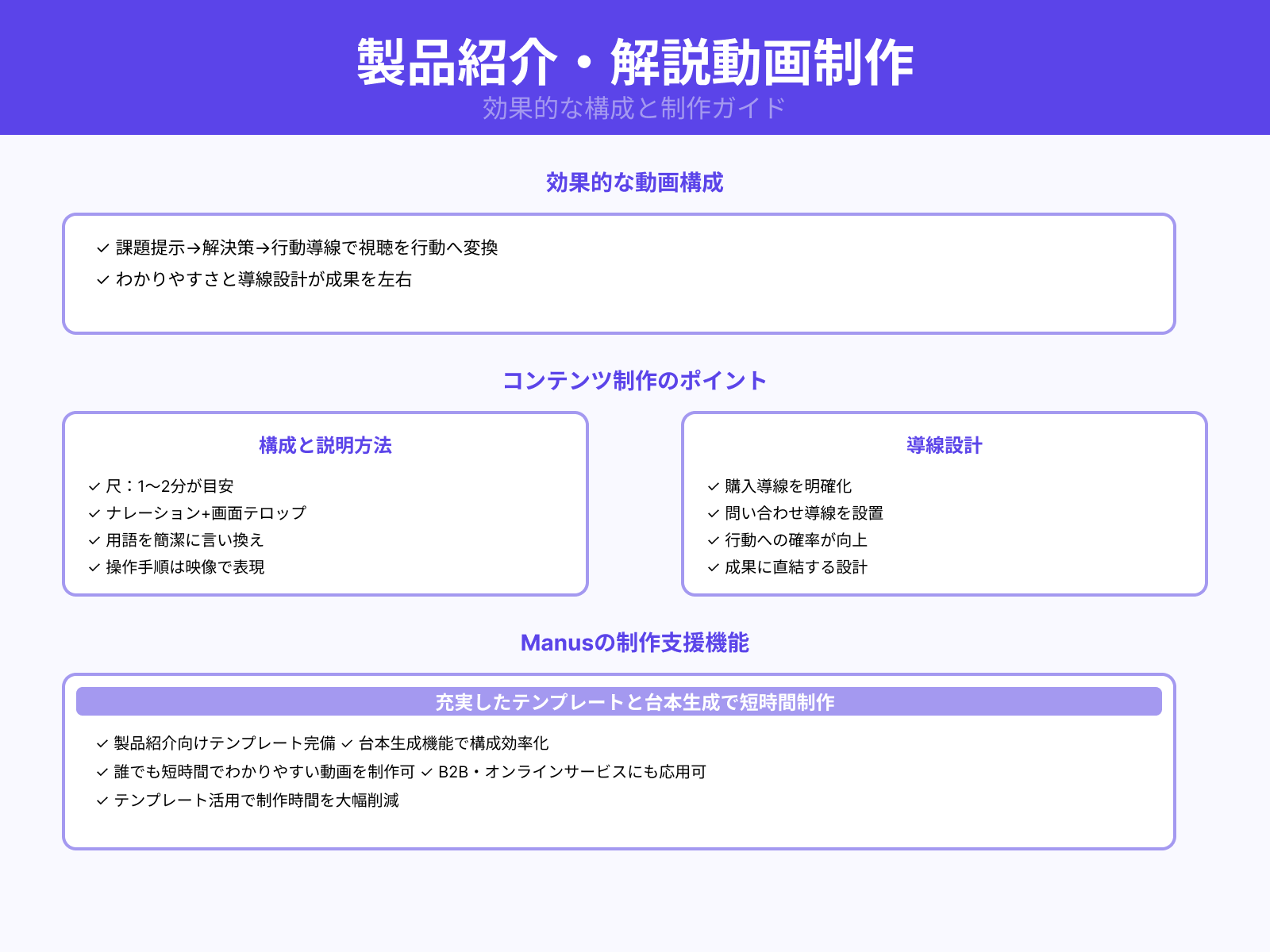Click checkmark icon beside 「問い合わせ導線を設置」

pyautogui.click(x=711, y=513)
